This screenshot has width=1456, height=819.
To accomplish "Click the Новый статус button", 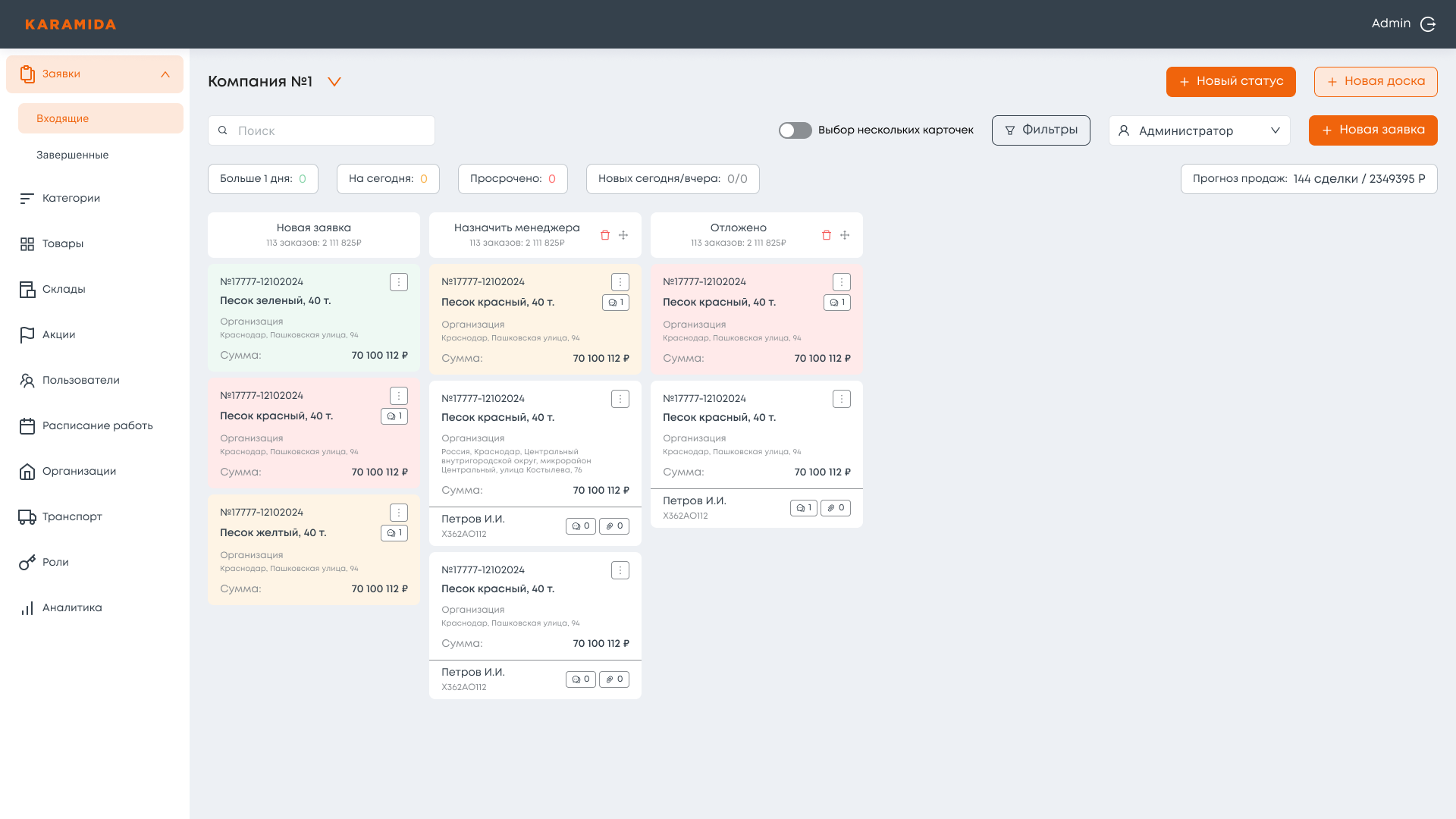I will (1230, 82).
